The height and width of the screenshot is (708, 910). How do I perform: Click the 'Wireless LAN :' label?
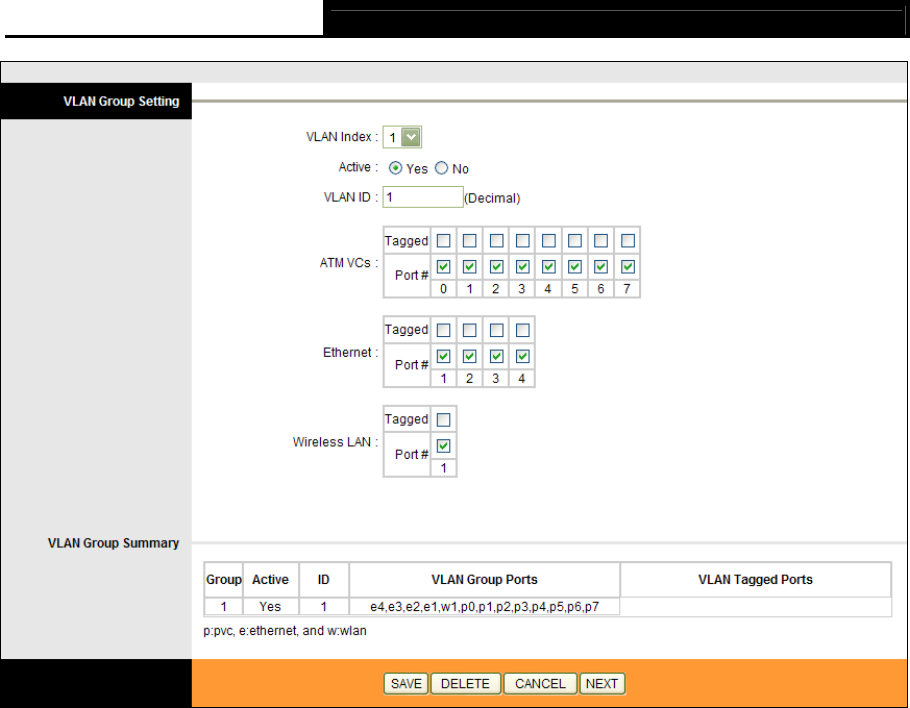(x=335, y=442)
